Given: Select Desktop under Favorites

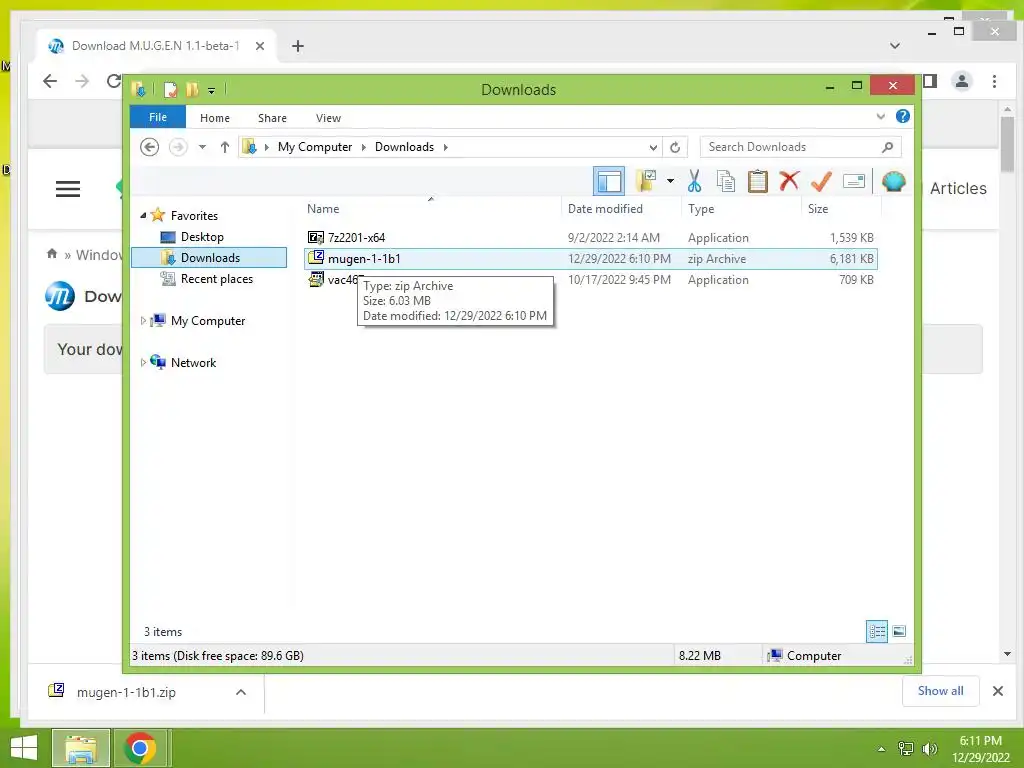Looking at the screenshot, I should tap(202, 236).
